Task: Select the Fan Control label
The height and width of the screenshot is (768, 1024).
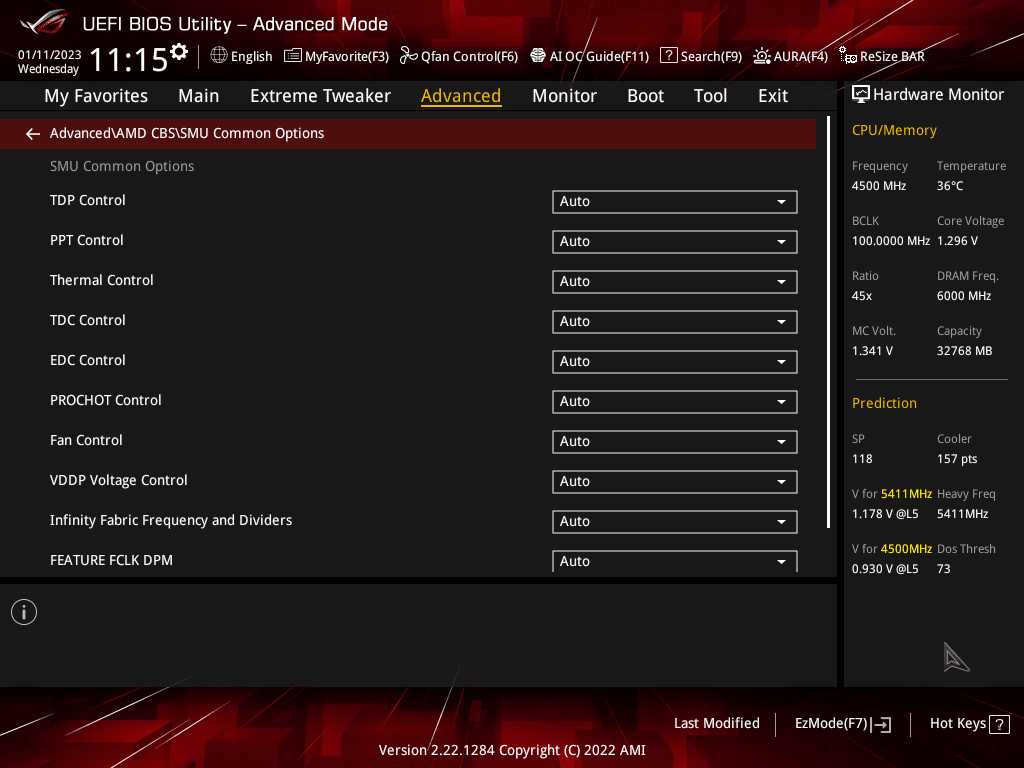Action: (x=86, y=440)
